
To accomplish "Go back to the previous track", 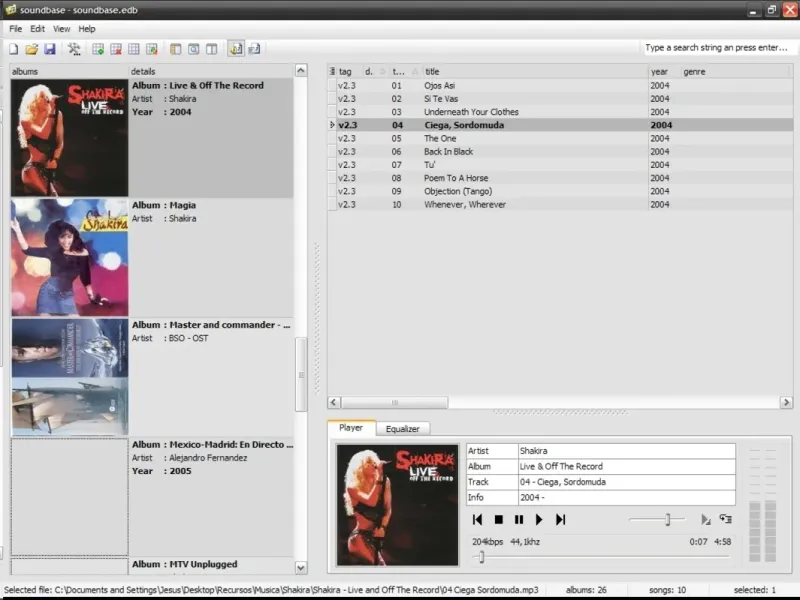I will coord(477,519).
